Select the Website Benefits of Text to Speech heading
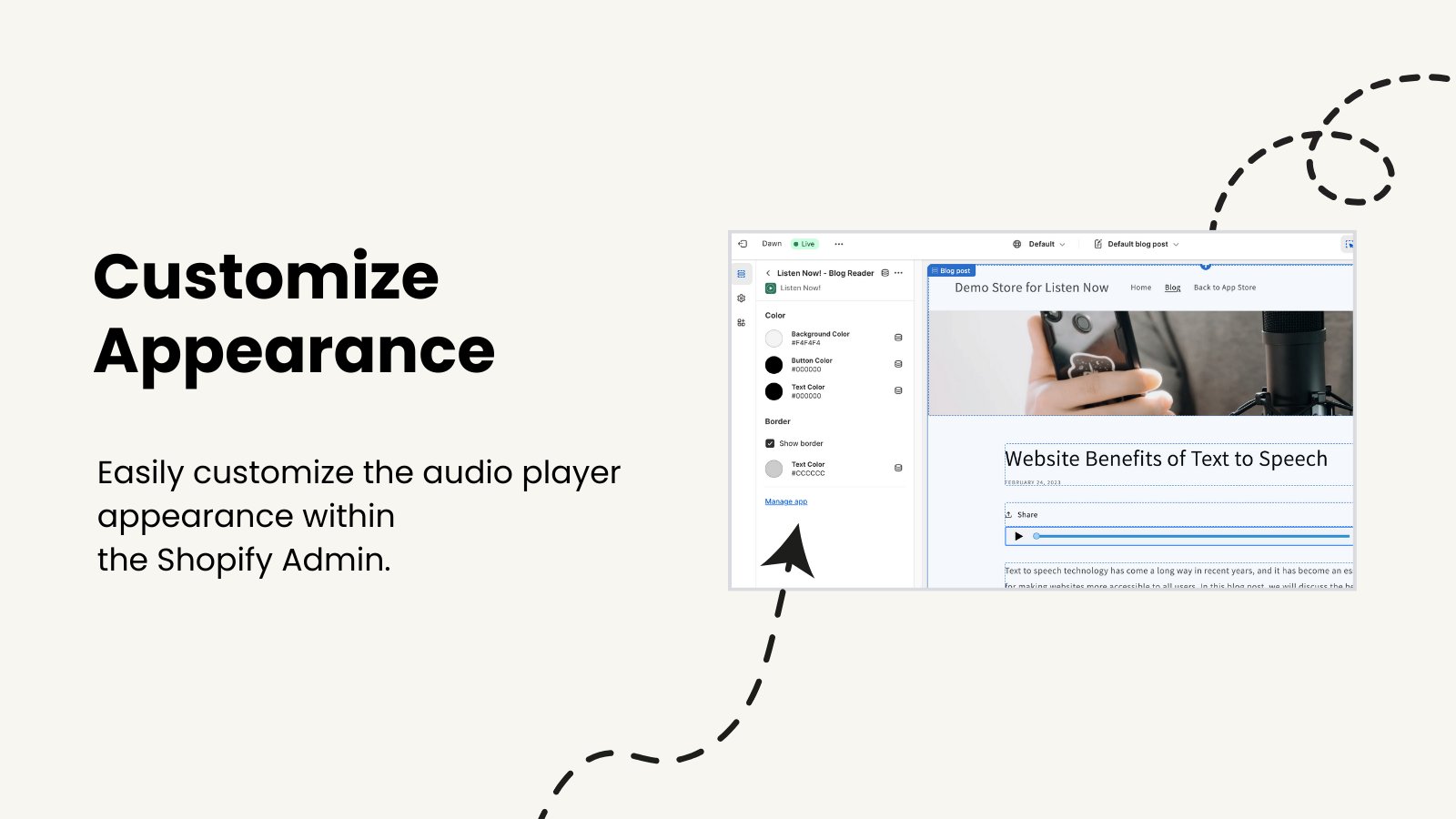Viewport: 1456px width, 819px height. coord(1166,459)
